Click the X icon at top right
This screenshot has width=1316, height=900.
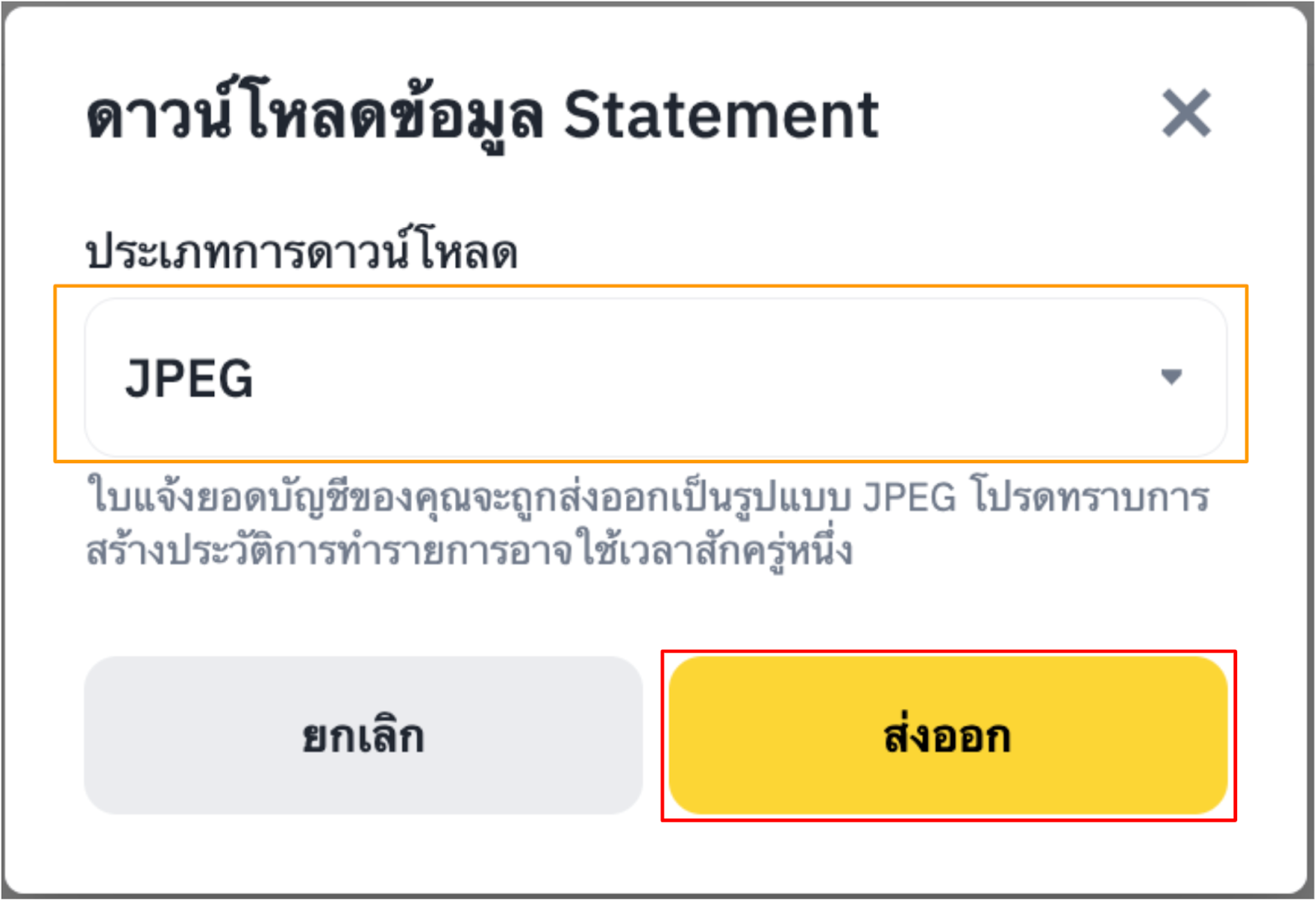[x=1186, y=113]
